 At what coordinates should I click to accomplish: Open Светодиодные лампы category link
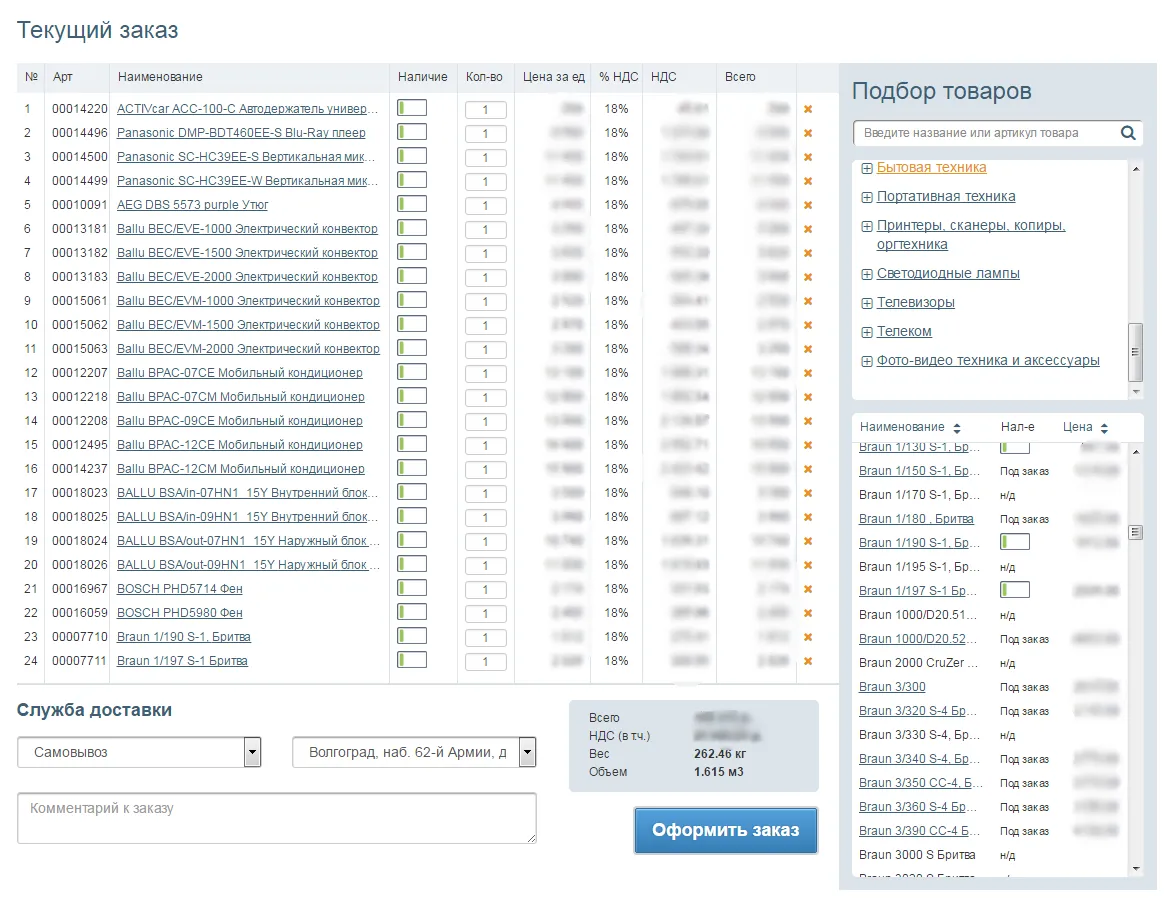click(948, 273)
